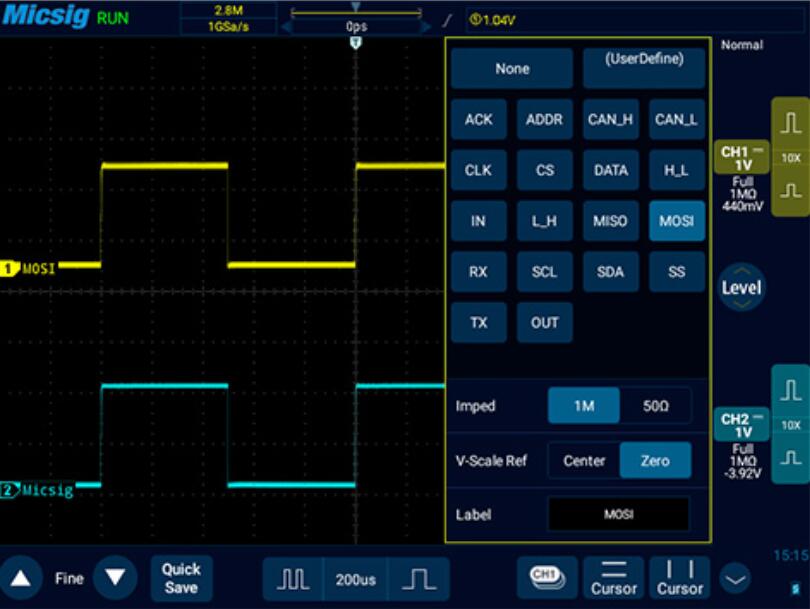Choose the MISO label preset

[x=610, y=221]
